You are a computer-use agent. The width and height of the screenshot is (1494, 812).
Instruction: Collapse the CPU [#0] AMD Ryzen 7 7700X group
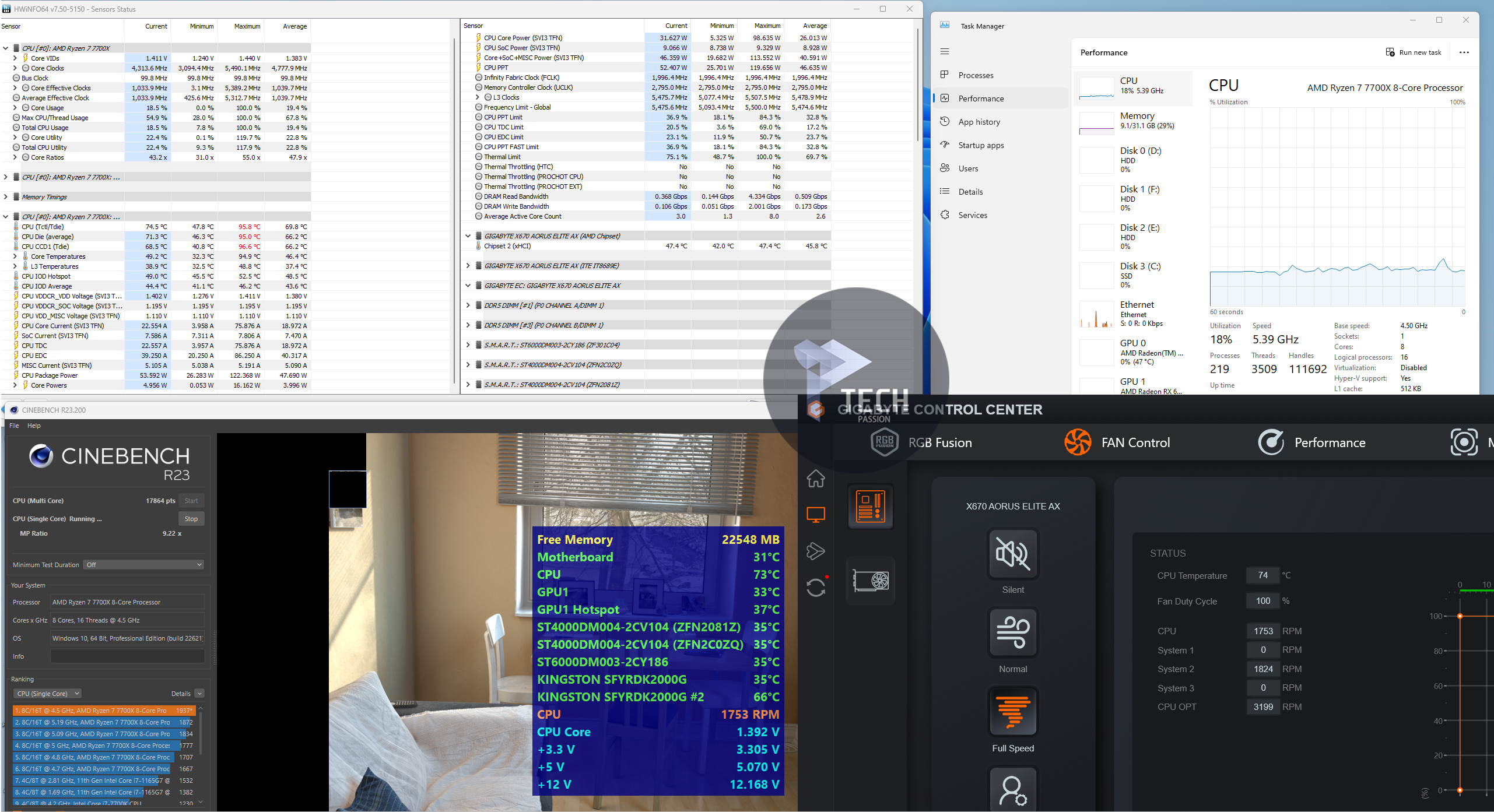click(x=5, y=48)
